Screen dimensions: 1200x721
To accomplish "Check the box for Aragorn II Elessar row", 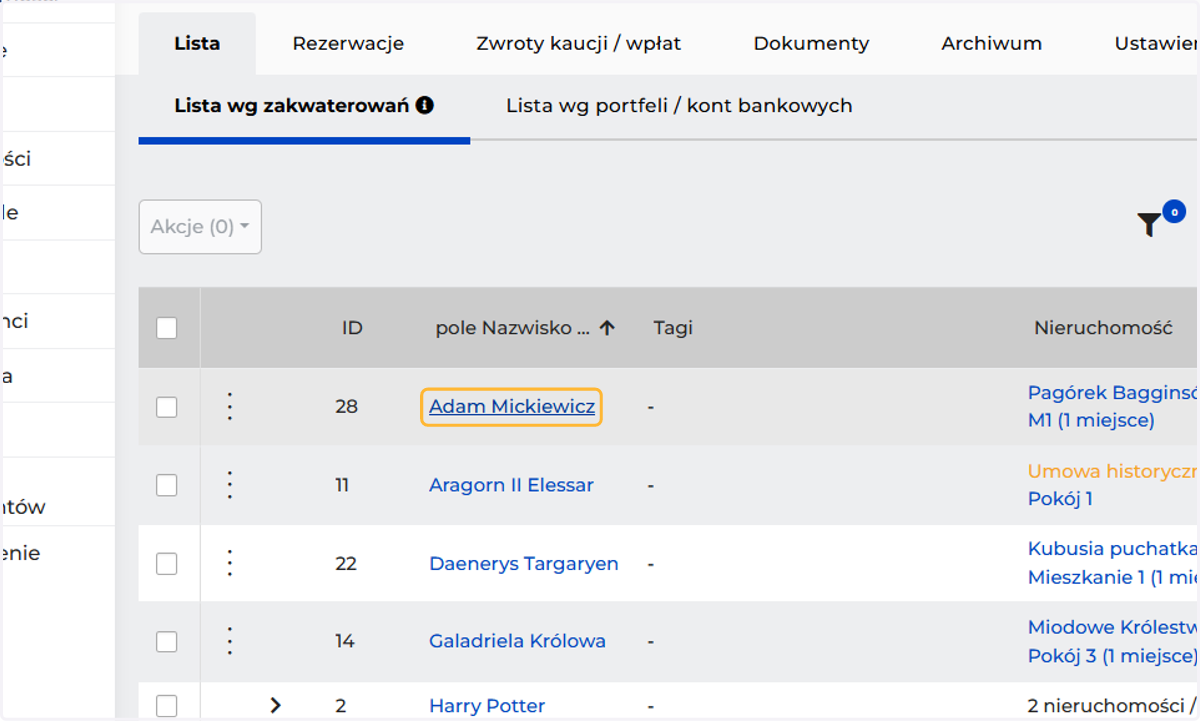I will point(167,485).
